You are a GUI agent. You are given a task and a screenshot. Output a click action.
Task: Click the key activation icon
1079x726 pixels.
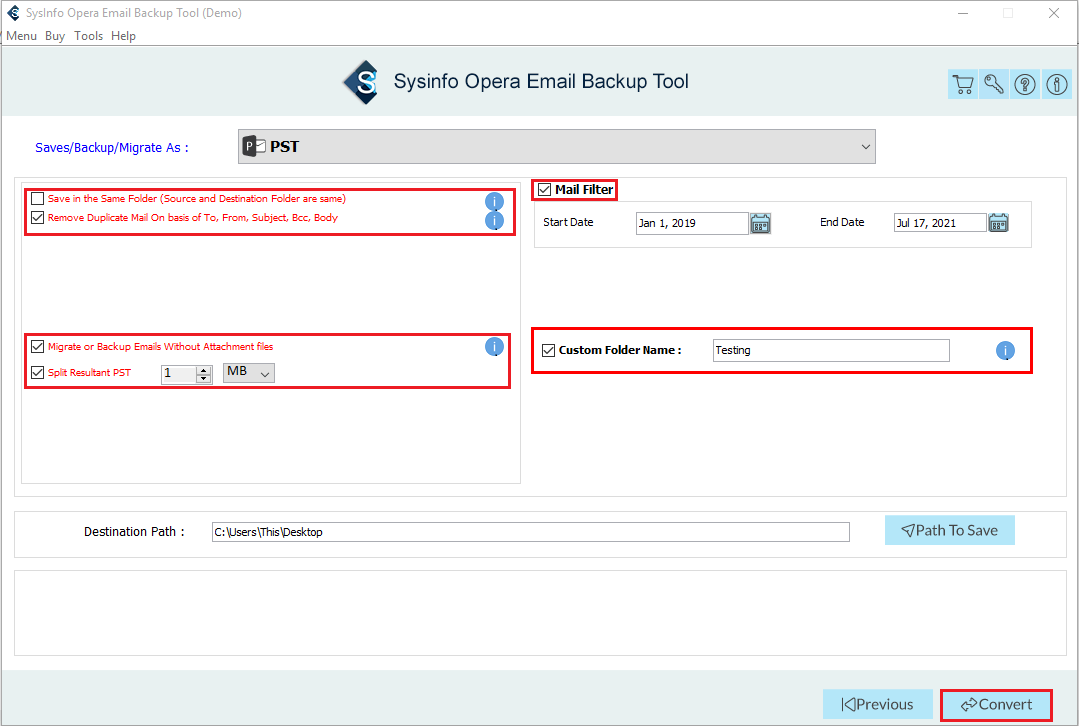994,84
